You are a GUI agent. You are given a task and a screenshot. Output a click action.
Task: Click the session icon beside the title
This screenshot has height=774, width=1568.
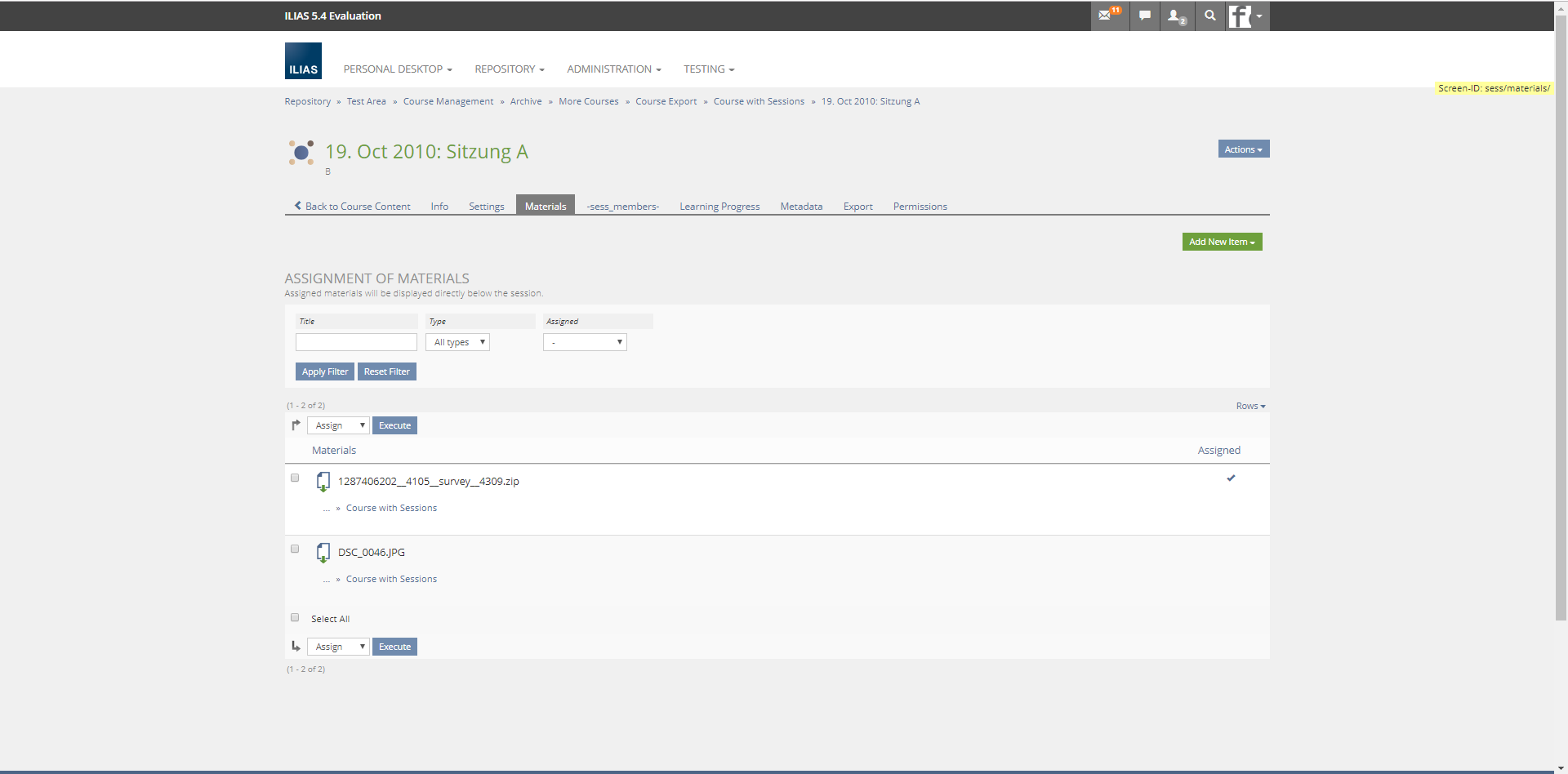[301, 152]
